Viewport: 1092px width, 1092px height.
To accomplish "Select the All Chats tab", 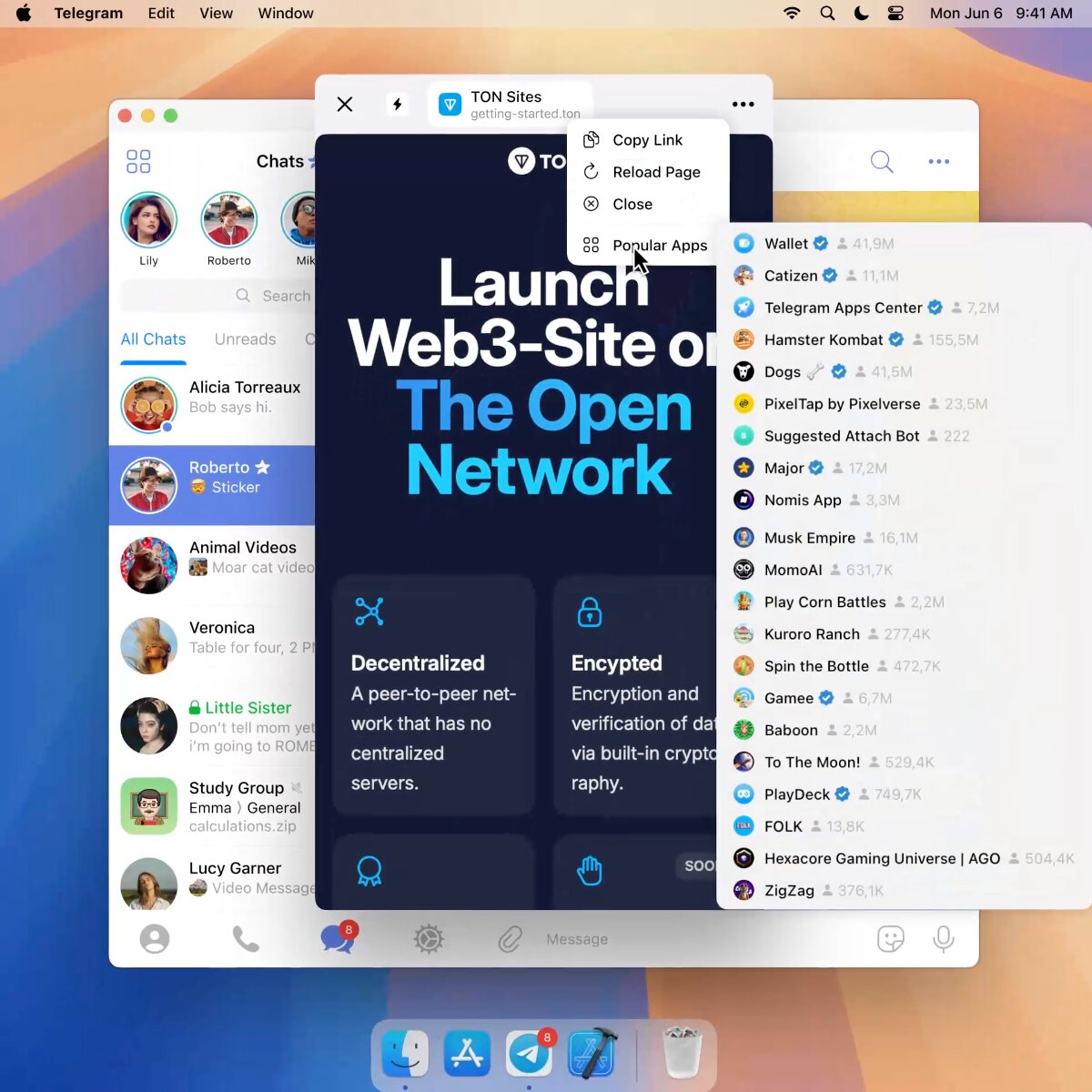I will click(x=153, y=339).
